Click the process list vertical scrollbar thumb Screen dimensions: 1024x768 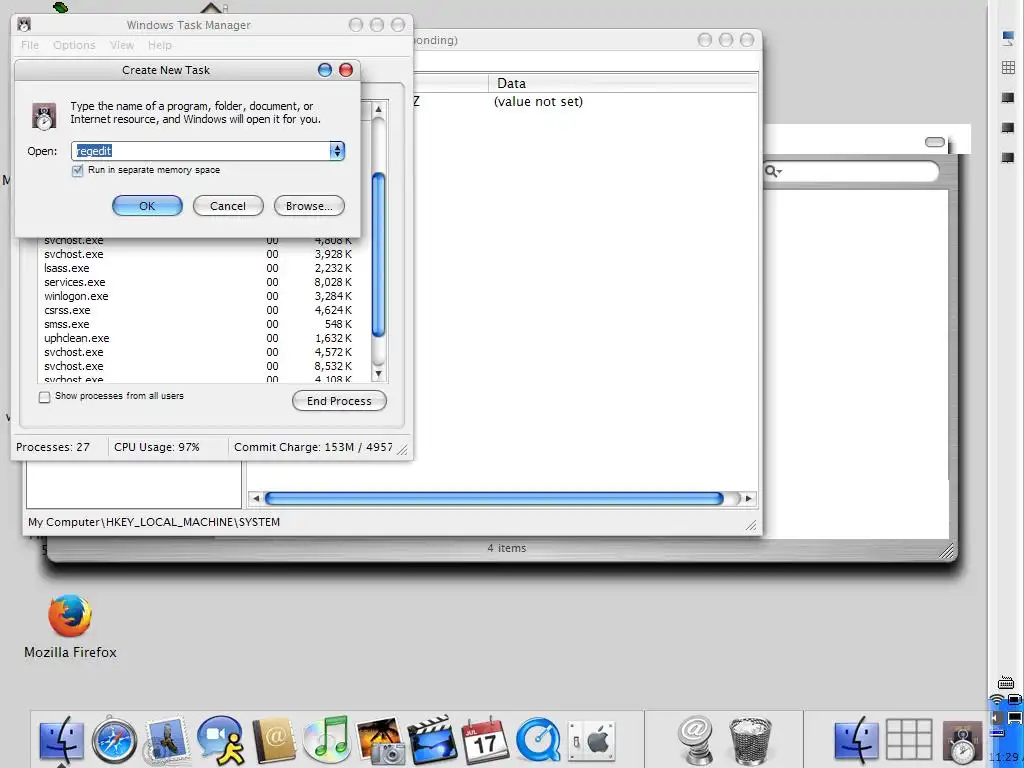click(378, 255)
